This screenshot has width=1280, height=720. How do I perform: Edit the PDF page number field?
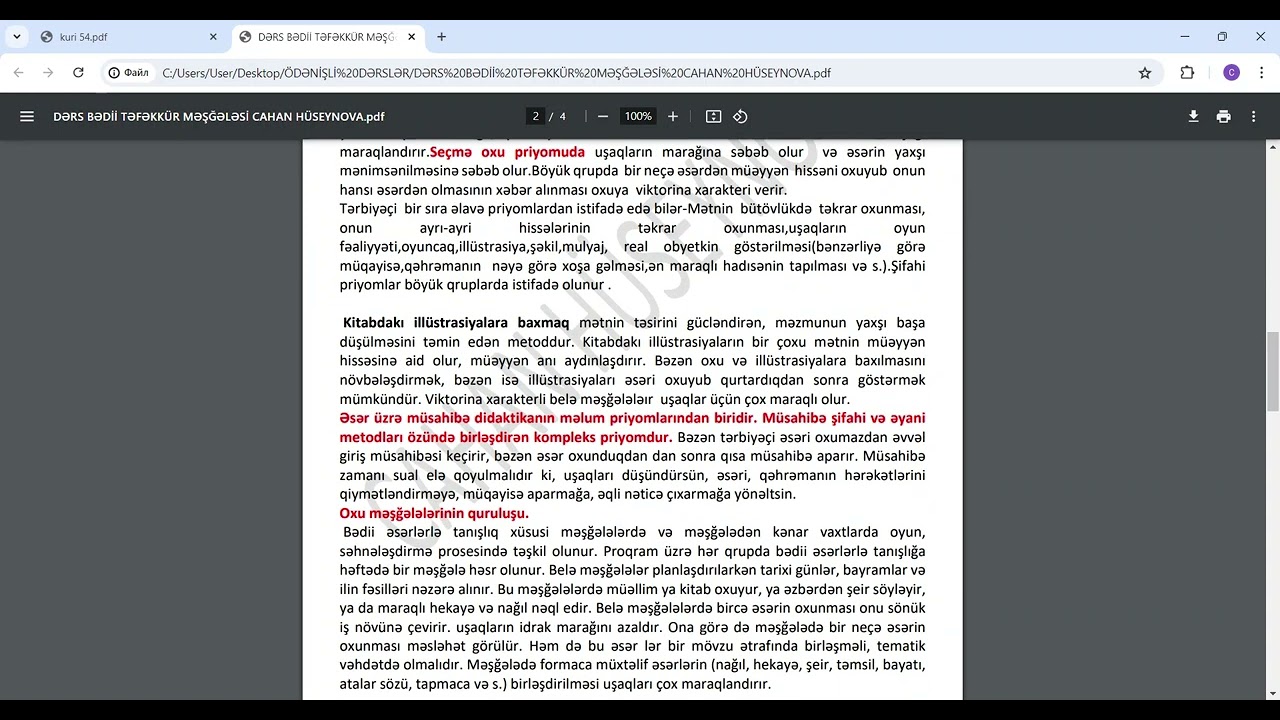click(536, 116)
